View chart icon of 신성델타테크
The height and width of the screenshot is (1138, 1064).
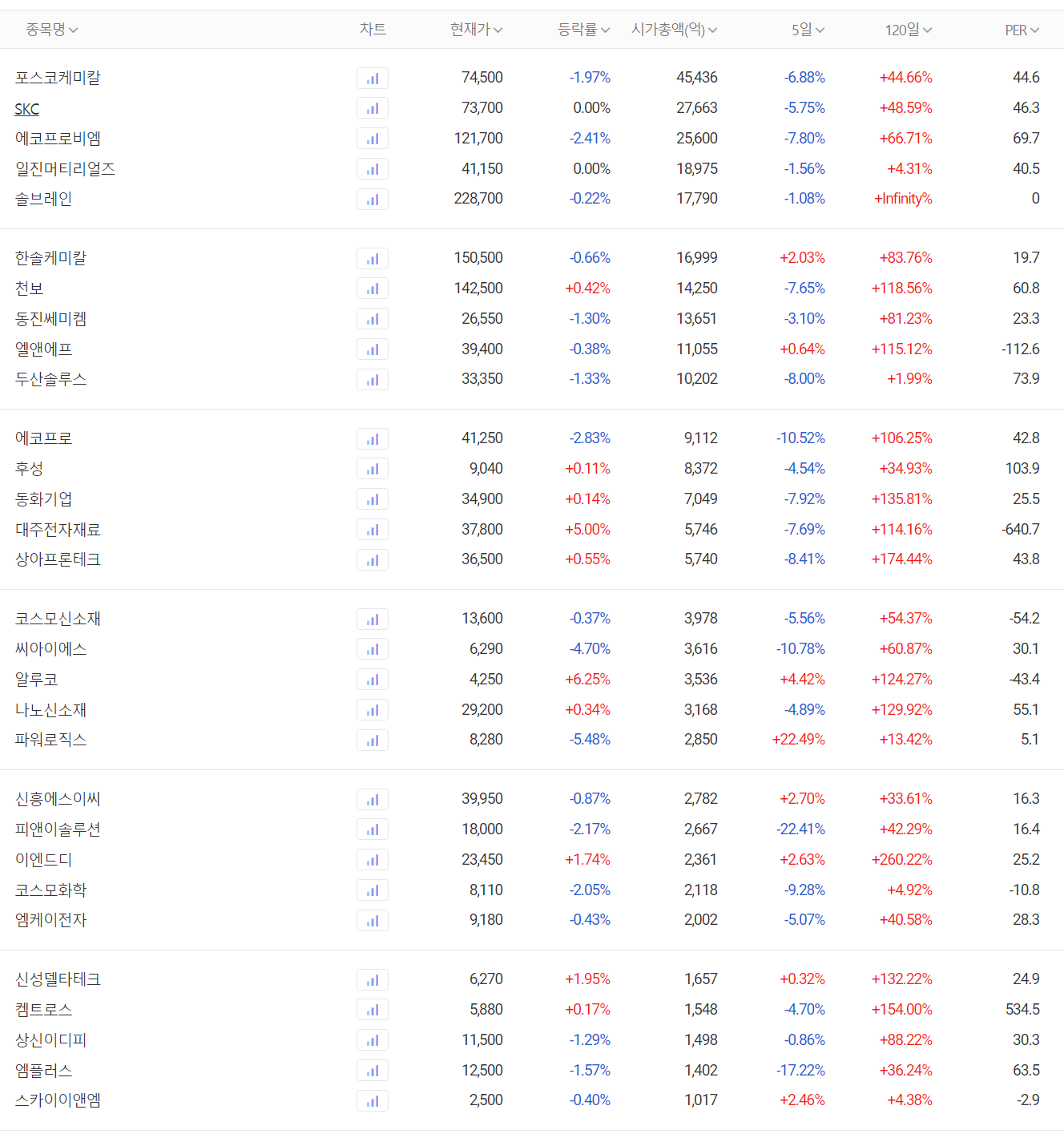(373, 979)
